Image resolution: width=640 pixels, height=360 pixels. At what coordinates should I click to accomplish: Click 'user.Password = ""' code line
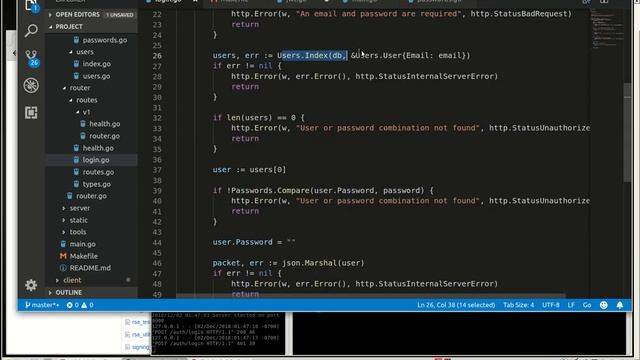(x=254, y=242)
